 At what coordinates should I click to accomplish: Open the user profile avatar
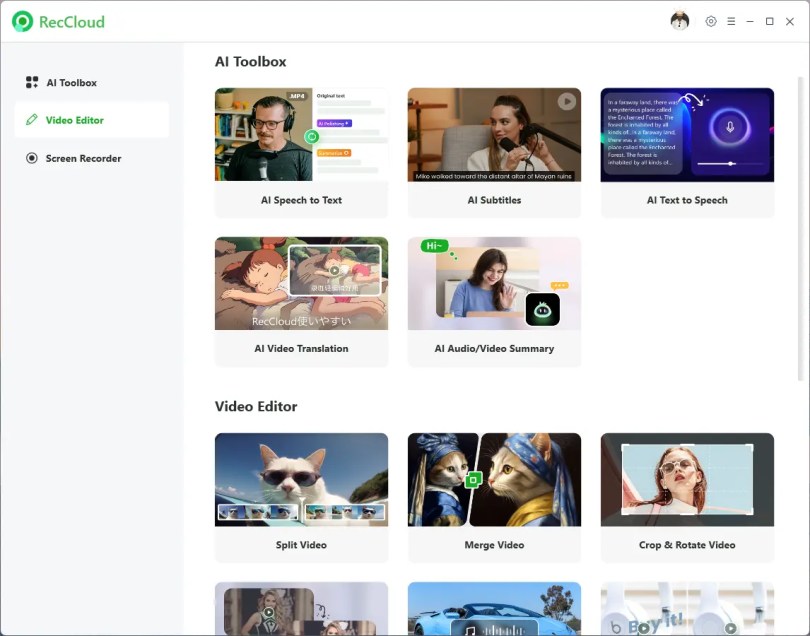pyautogui.click(x=679, y=21)
